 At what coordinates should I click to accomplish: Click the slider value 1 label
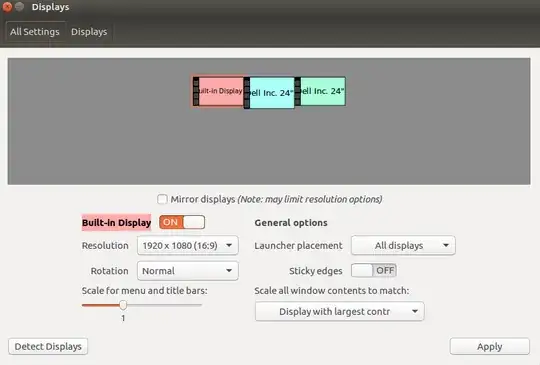point(123,318)
